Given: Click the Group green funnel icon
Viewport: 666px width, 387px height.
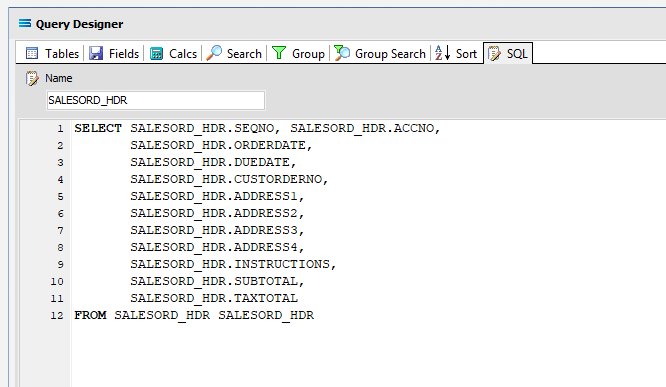Looking at the screenshot, I should pyautogui.click(x=279, y=53).
